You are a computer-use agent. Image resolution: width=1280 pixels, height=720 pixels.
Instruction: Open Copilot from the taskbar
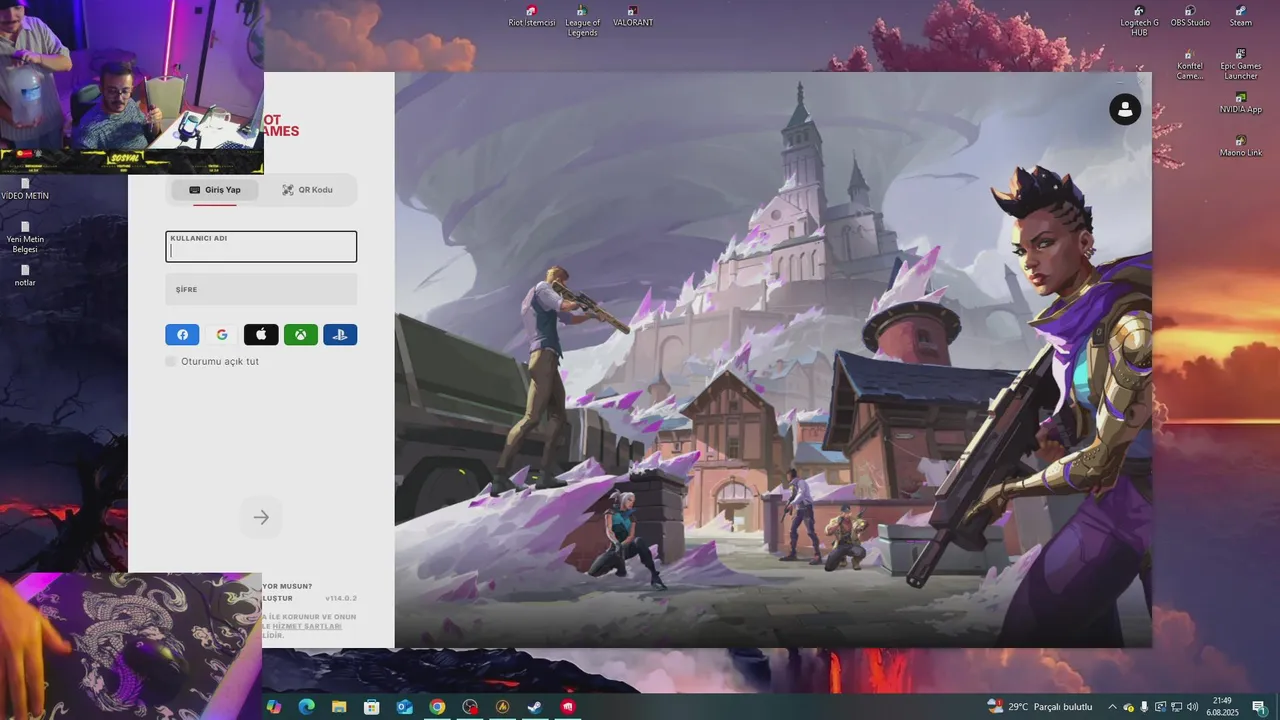point(274,707)
